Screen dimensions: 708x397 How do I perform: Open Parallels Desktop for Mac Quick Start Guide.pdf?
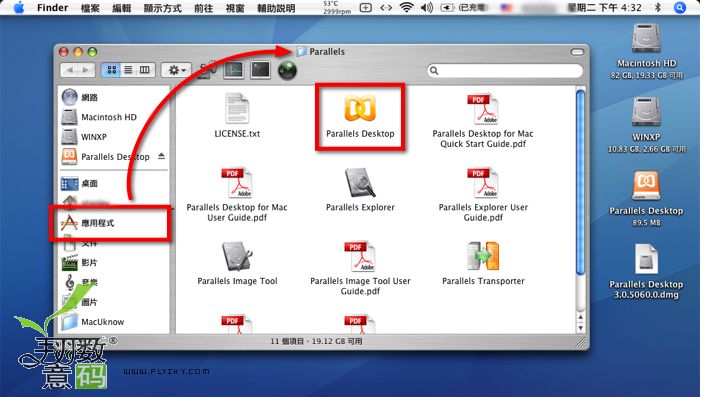click(x=483, y=109)
